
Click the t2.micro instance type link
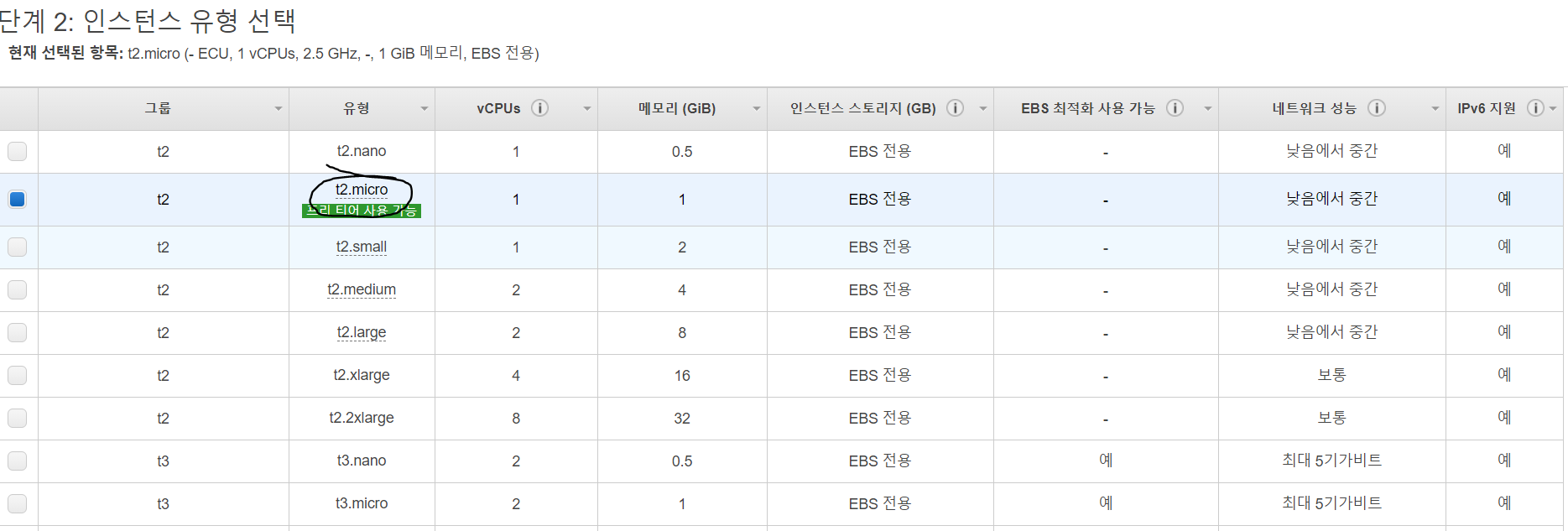click(362, 190)
